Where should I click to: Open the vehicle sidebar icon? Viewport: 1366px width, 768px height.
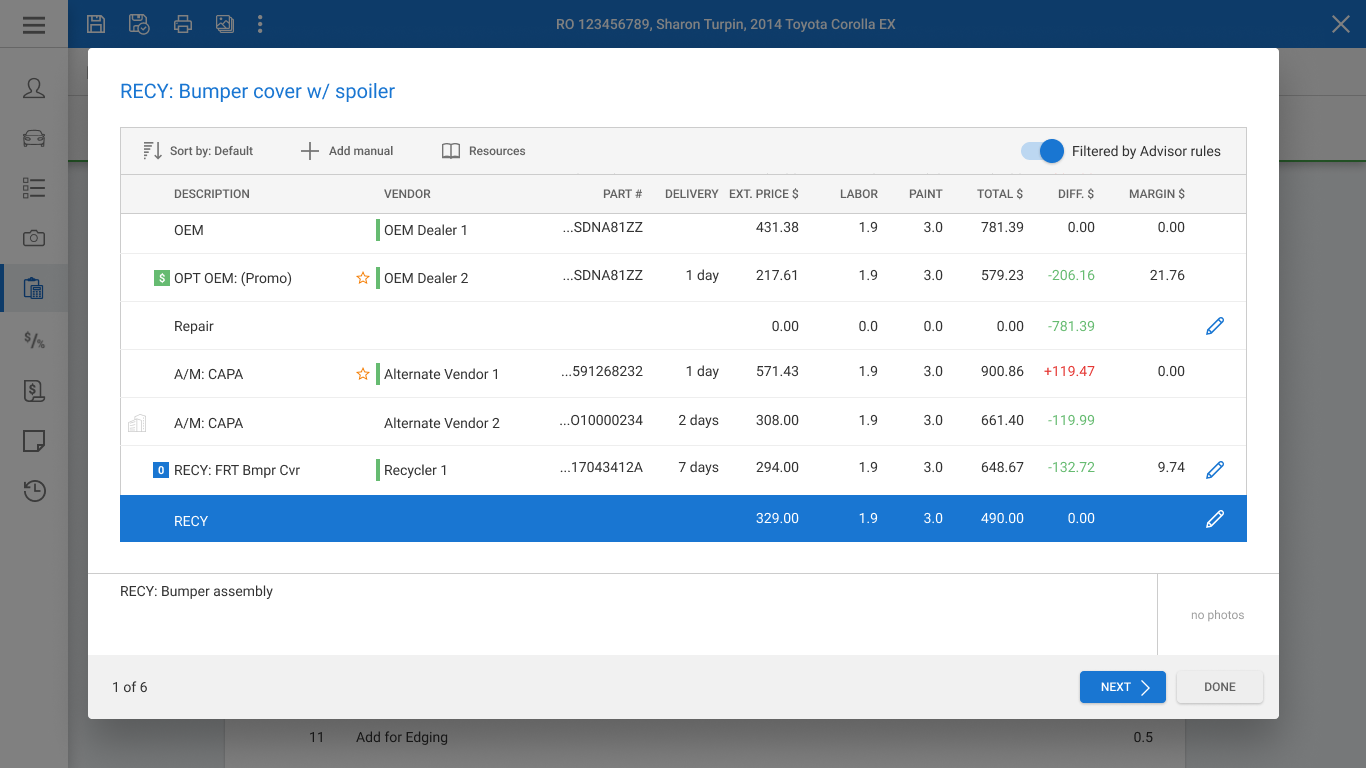click(x=34, y=138)
